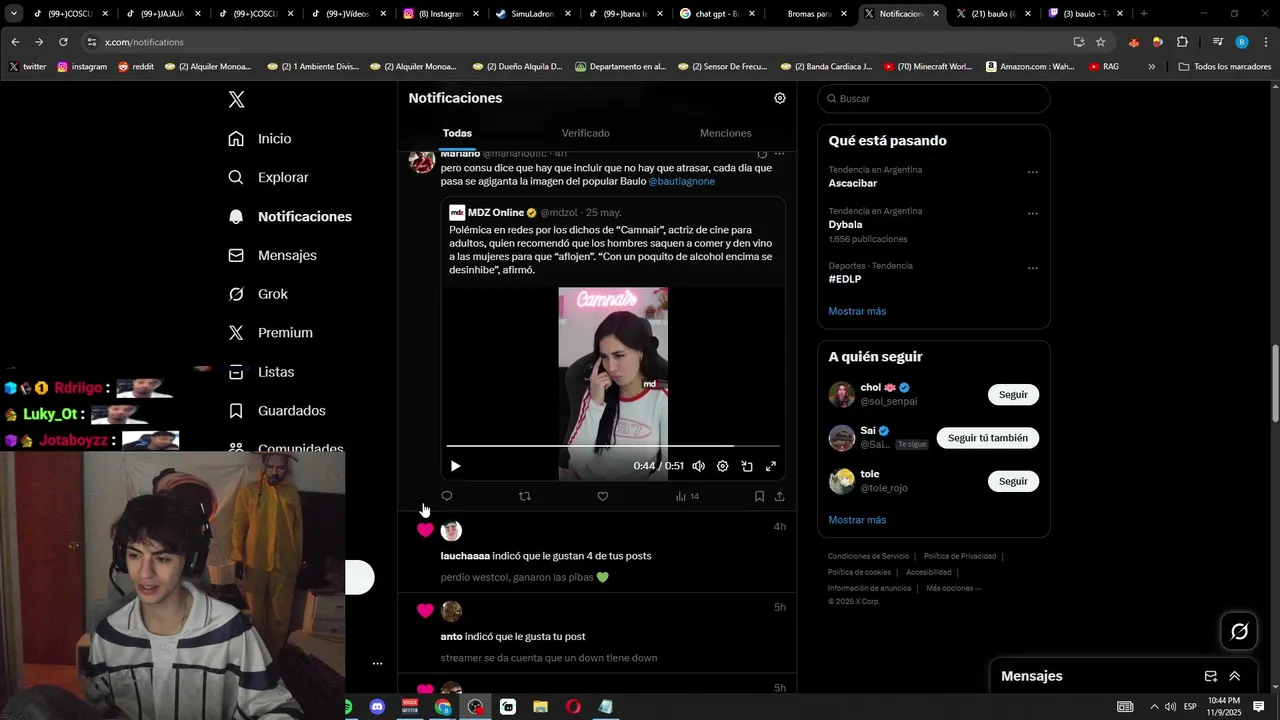1280x720 pixels.
Task: Click the X logo in the sidebar
Action: click(x=236, y=99)
